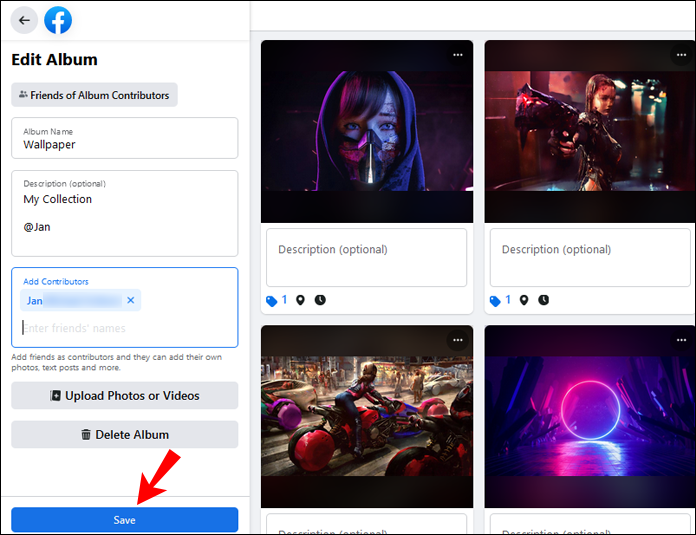Image resolution: width=696 pixels, height=535 pixels.
Task: Open Facebook home via the logo
Action: click(58, 20)
